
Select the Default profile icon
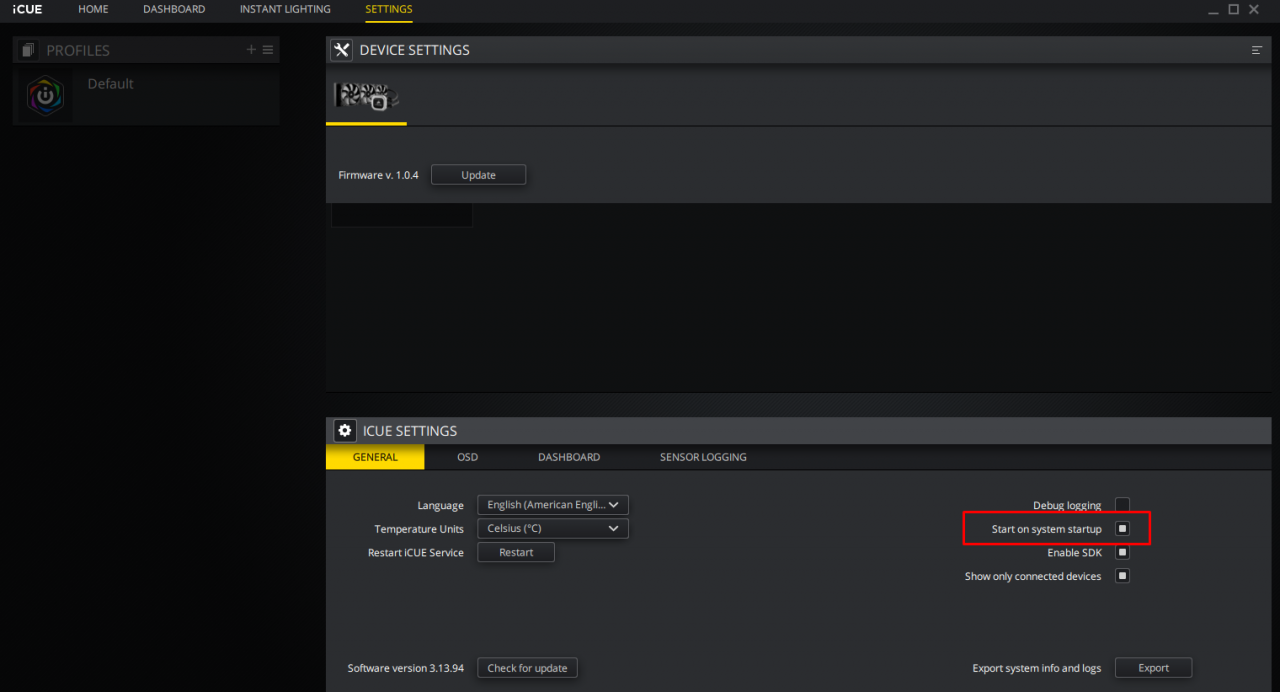tap(45, 96)
